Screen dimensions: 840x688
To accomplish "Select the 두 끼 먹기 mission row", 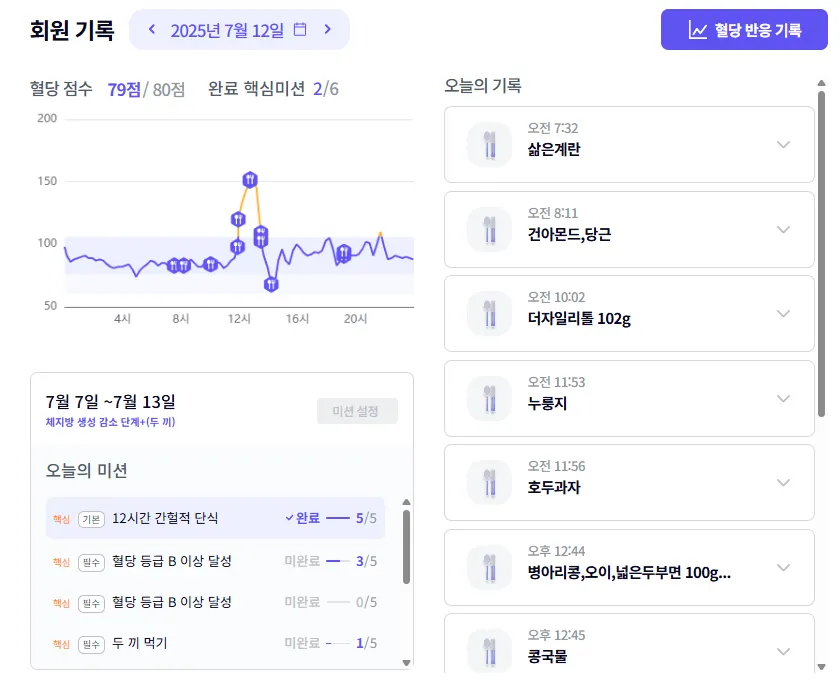I will (140, 643).
